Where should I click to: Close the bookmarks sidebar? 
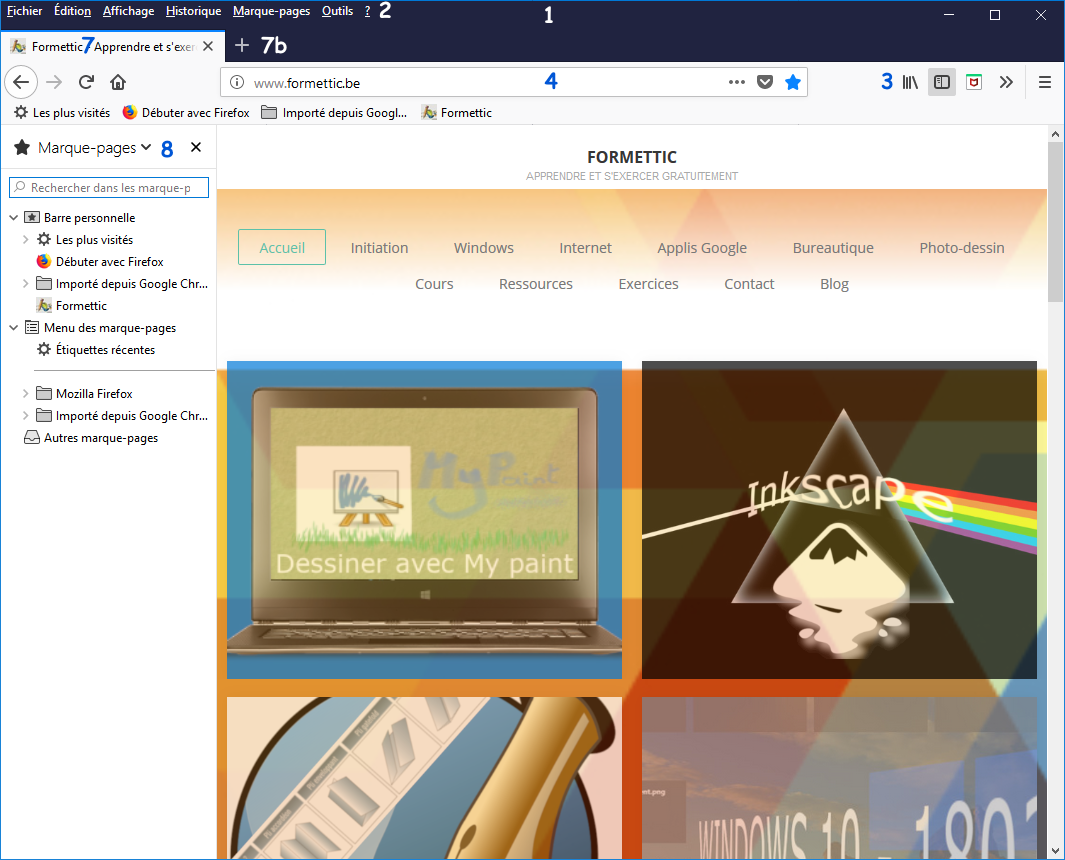click(196, 147)
